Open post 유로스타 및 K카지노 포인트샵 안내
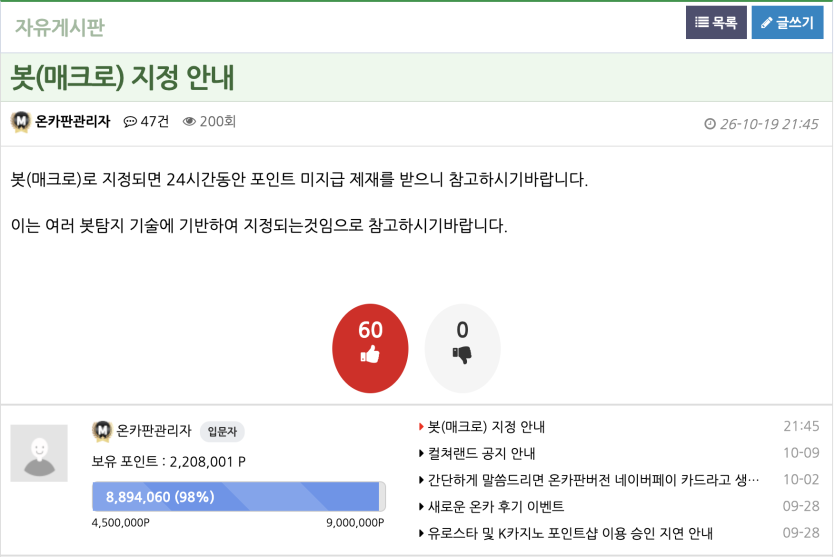The height and width of the screenshot is (557, 835). pos(570,533)
